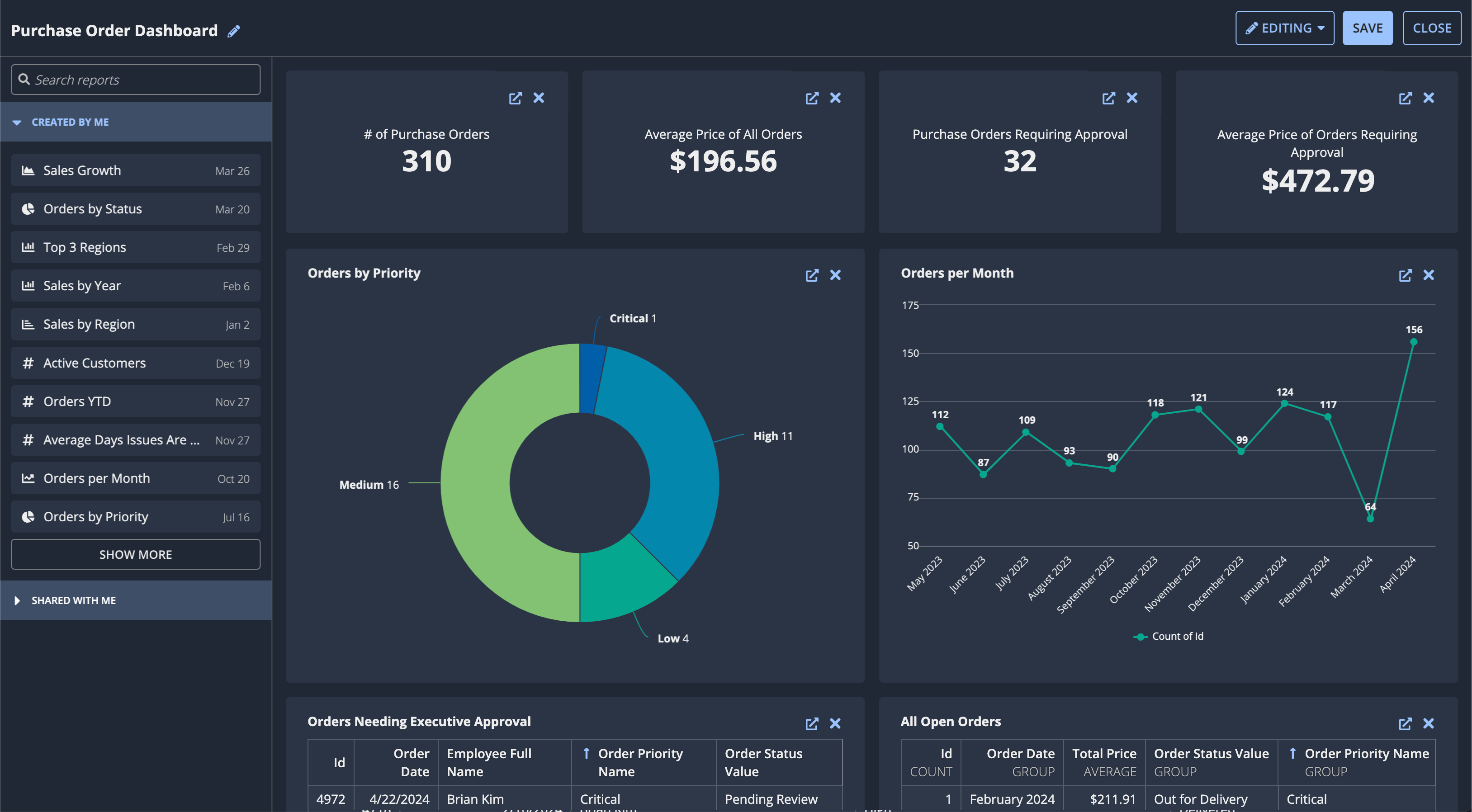Select the Sales Growth report

(136, 170)
